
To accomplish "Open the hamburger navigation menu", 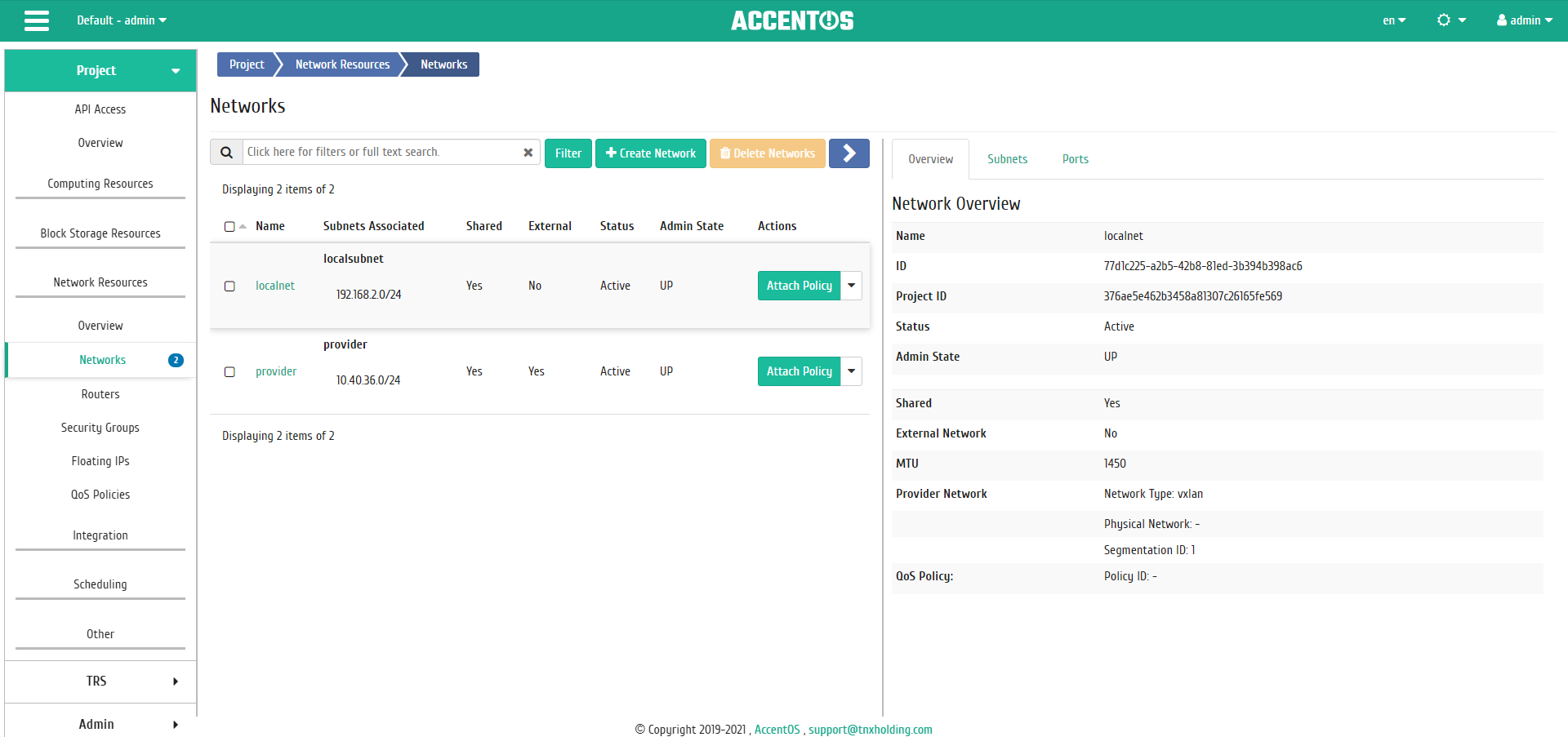I will pyautogui.click(x=36, y=20).
